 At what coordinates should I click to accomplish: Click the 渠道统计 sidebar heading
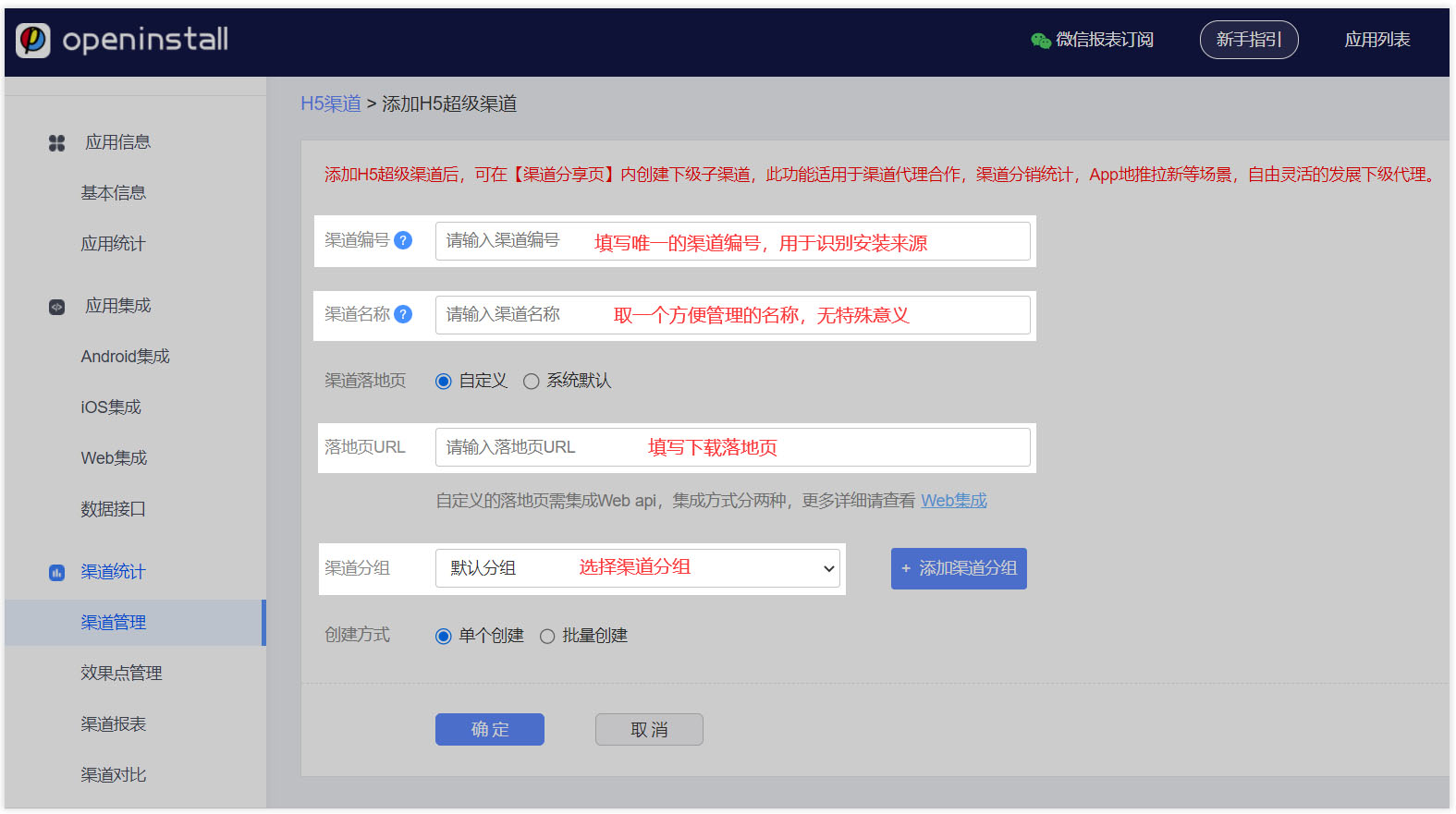113,572
